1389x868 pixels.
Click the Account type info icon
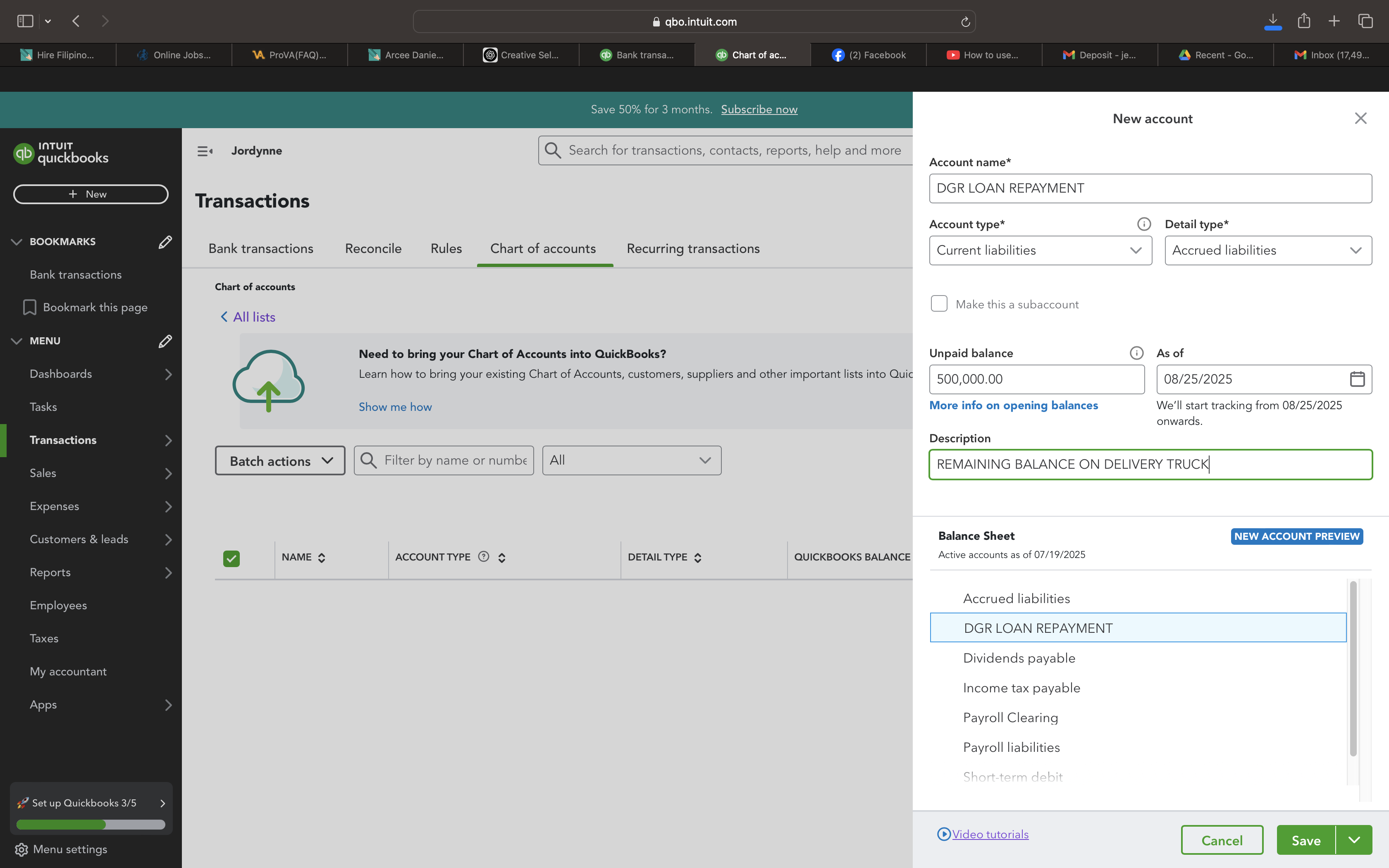[x=1143, y=224]
